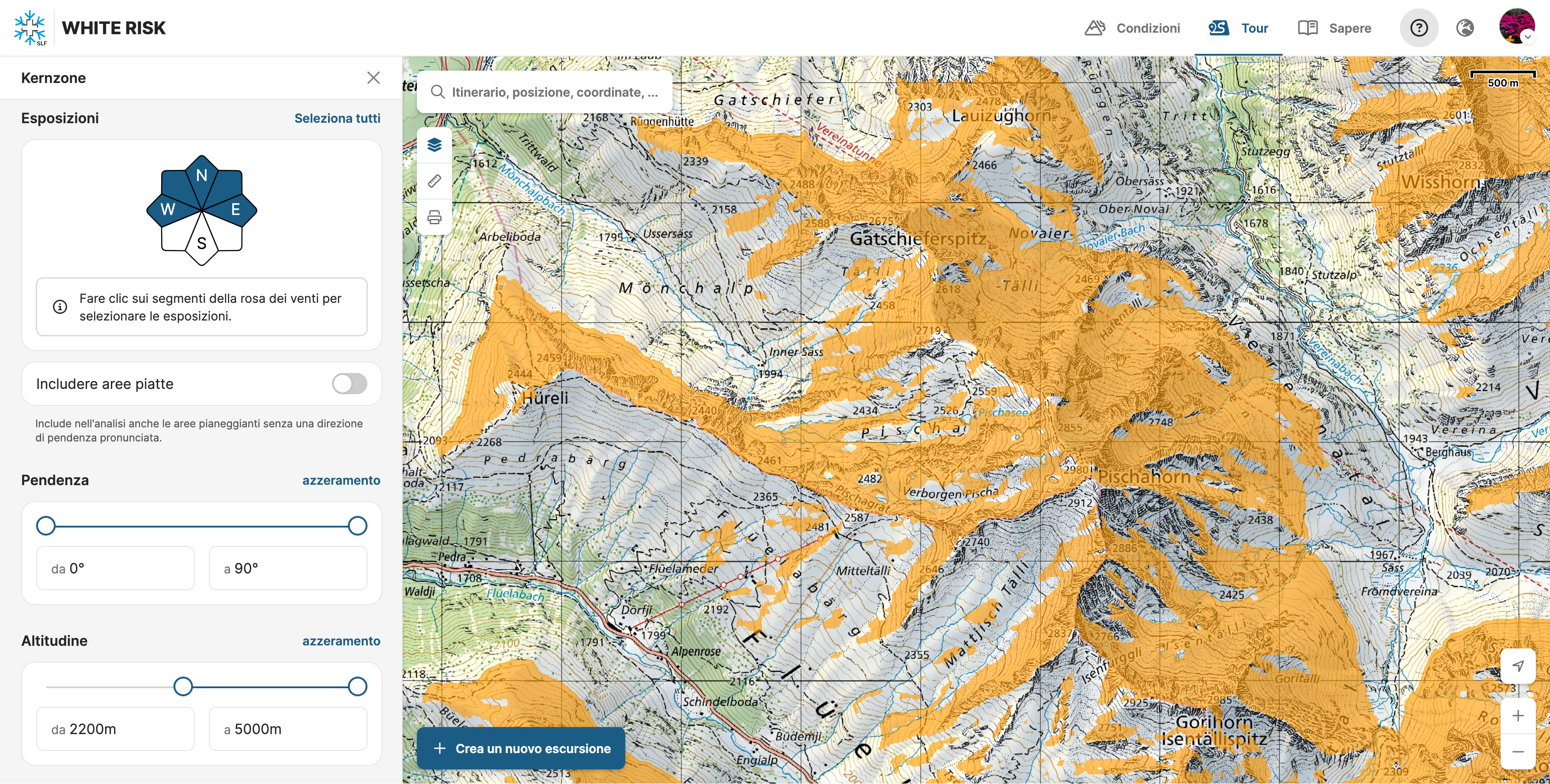This screenshot has width=1550, height=784.
Task: Click the Altitudine lower slider handle
Action: [x=183, y=686]
